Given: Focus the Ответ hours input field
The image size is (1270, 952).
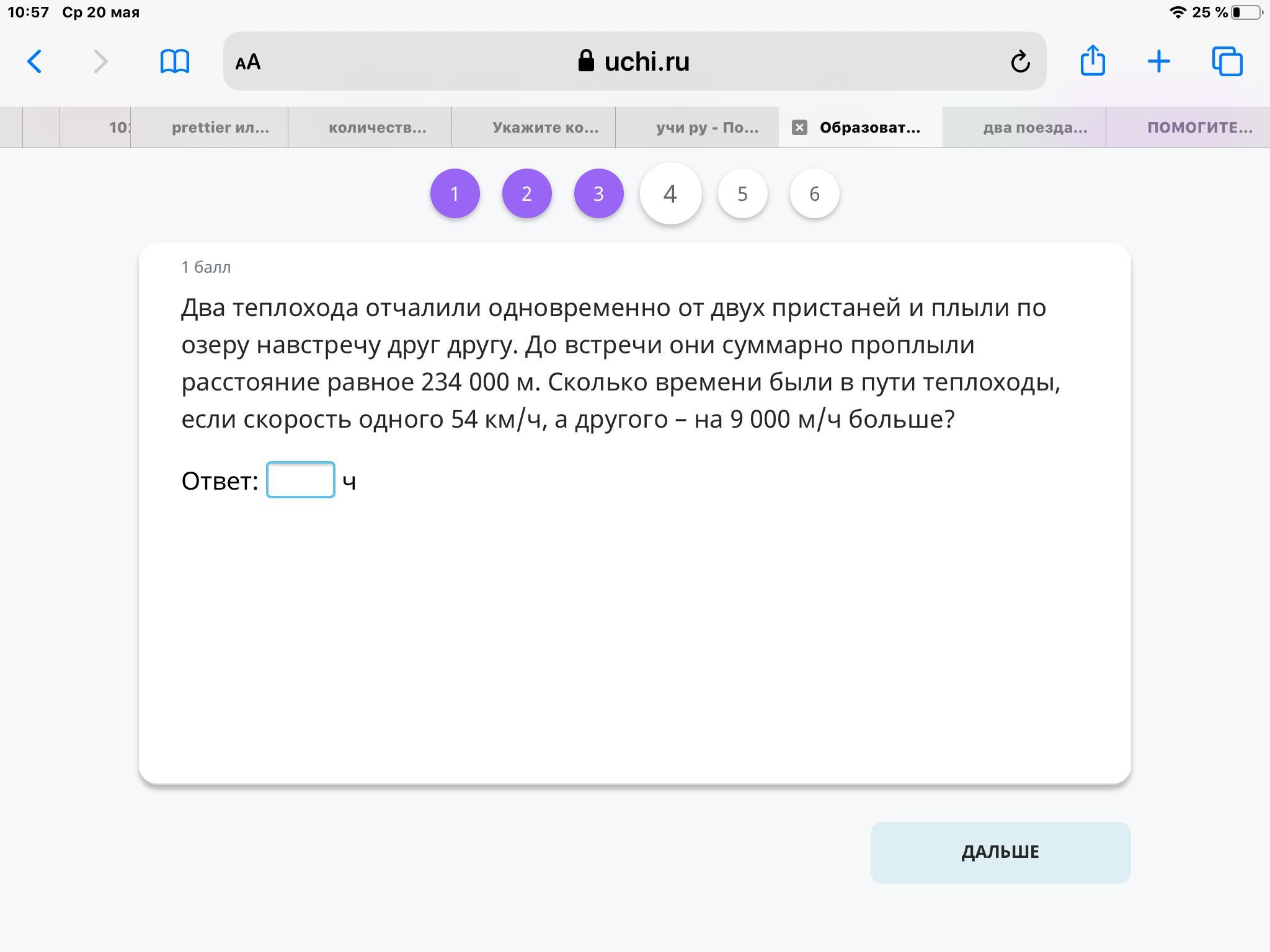Looking at the screenshot, I should point(301,480).
